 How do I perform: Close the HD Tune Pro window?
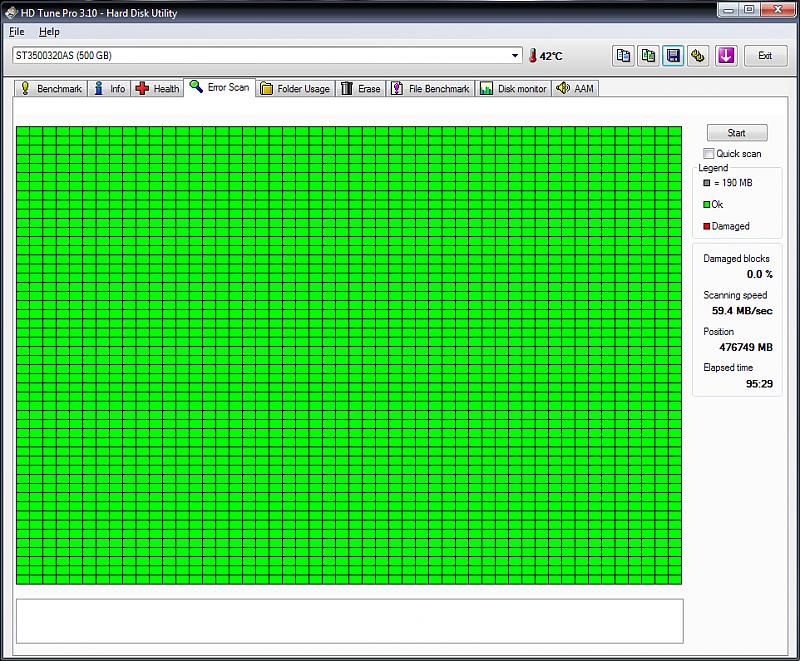(778, 10)
